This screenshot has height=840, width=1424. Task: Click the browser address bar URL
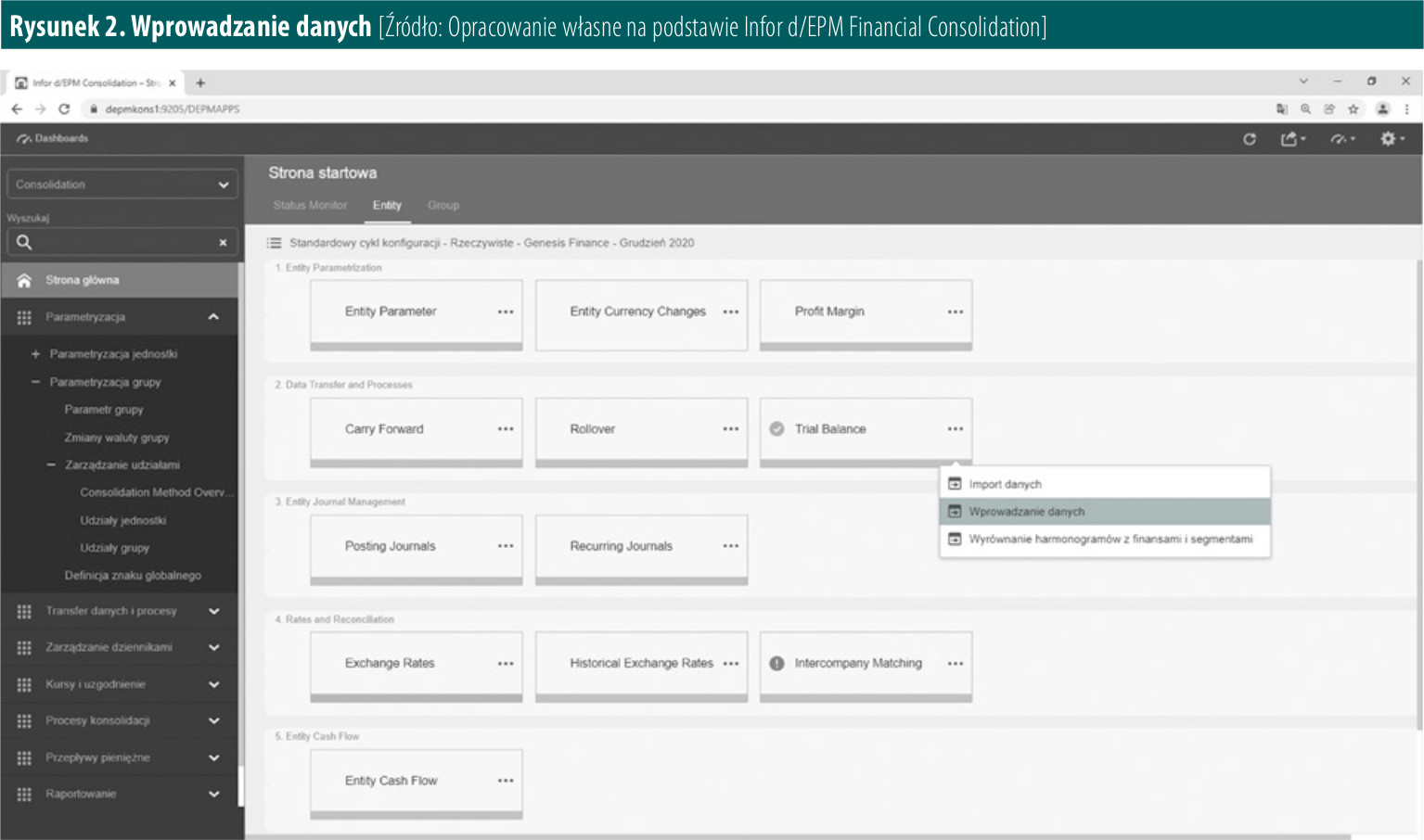[x=173, y=108]
